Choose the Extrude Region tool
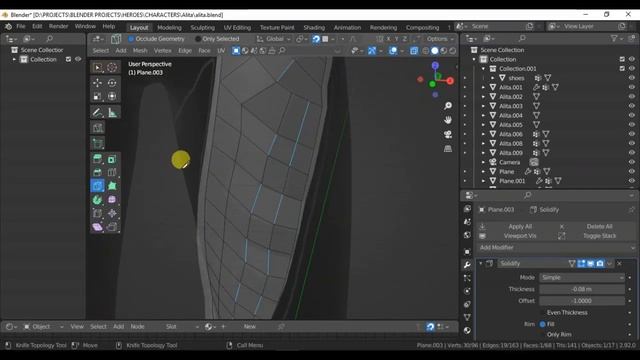 click(x=98, y=159)
